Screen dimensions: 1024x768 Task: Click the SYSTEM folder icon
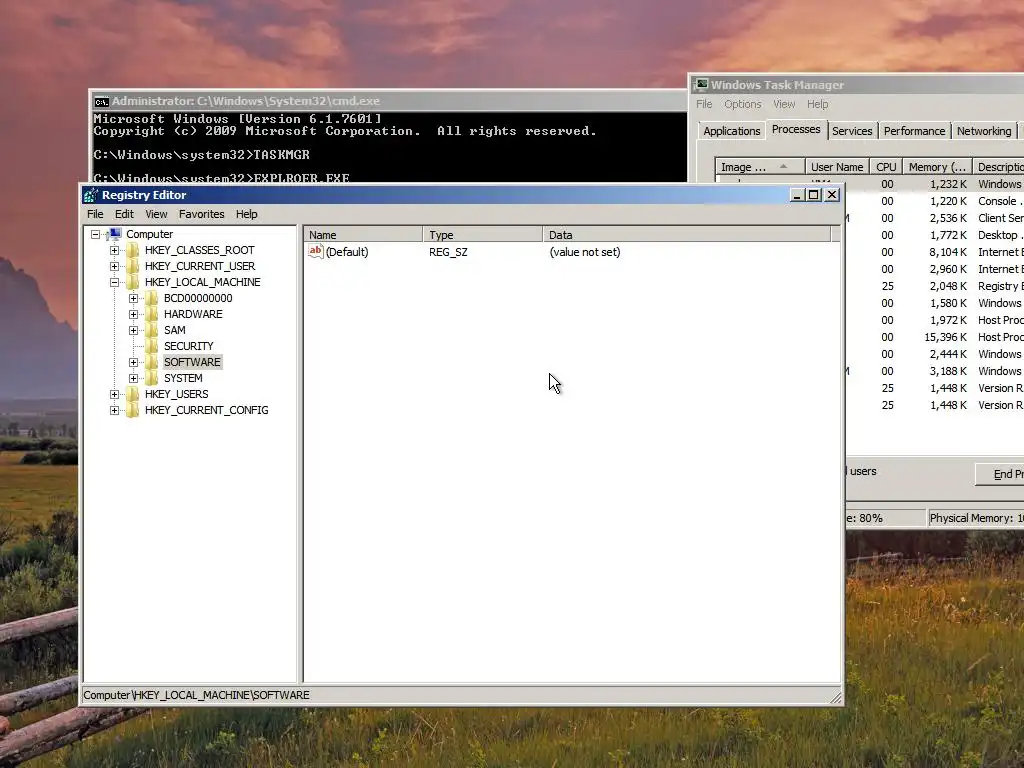tap(152, 378)
